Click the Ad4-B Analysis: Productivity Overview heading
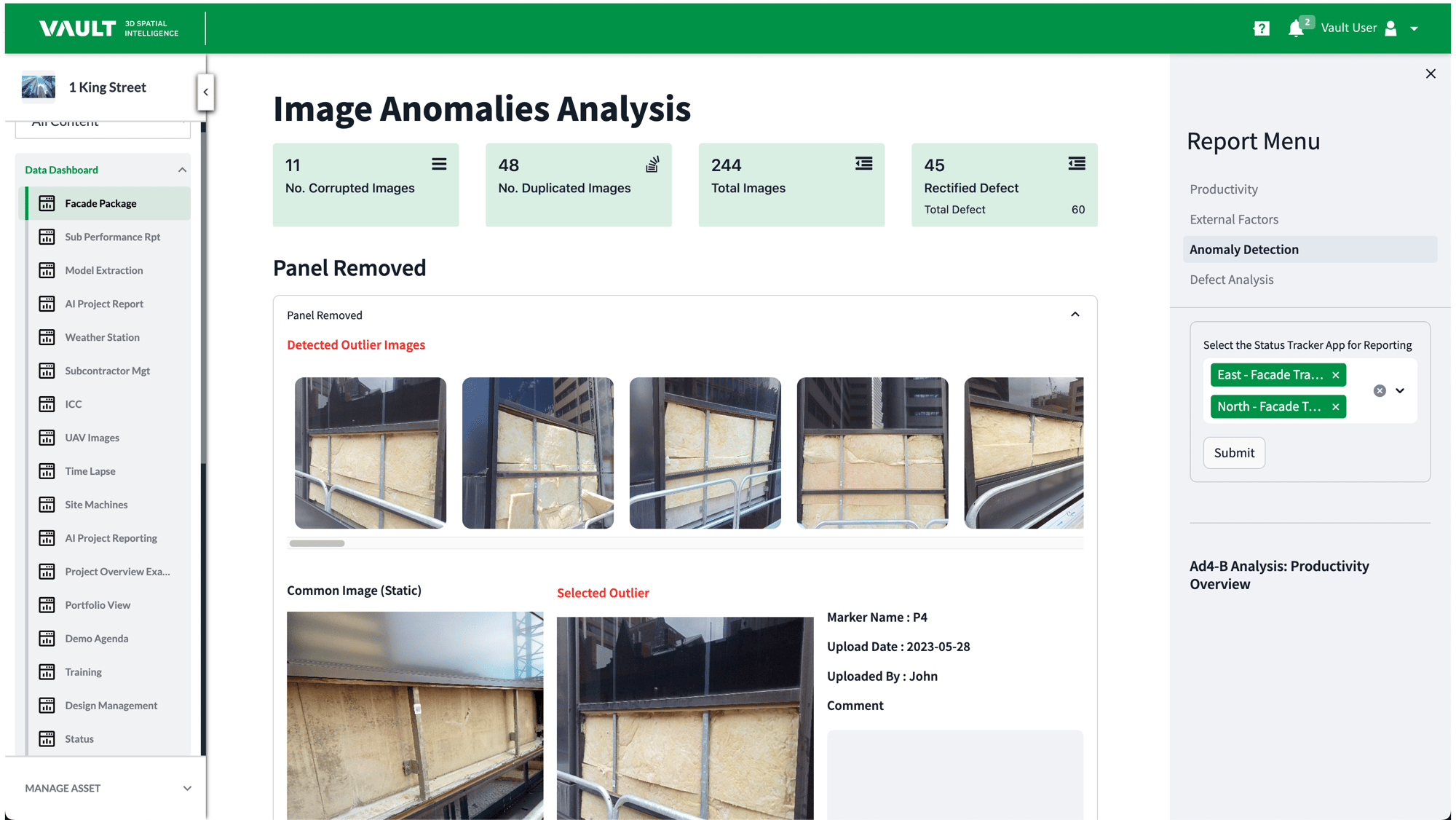The width and height of the screenshot is (1456, 820). [x=1279, y=575]
